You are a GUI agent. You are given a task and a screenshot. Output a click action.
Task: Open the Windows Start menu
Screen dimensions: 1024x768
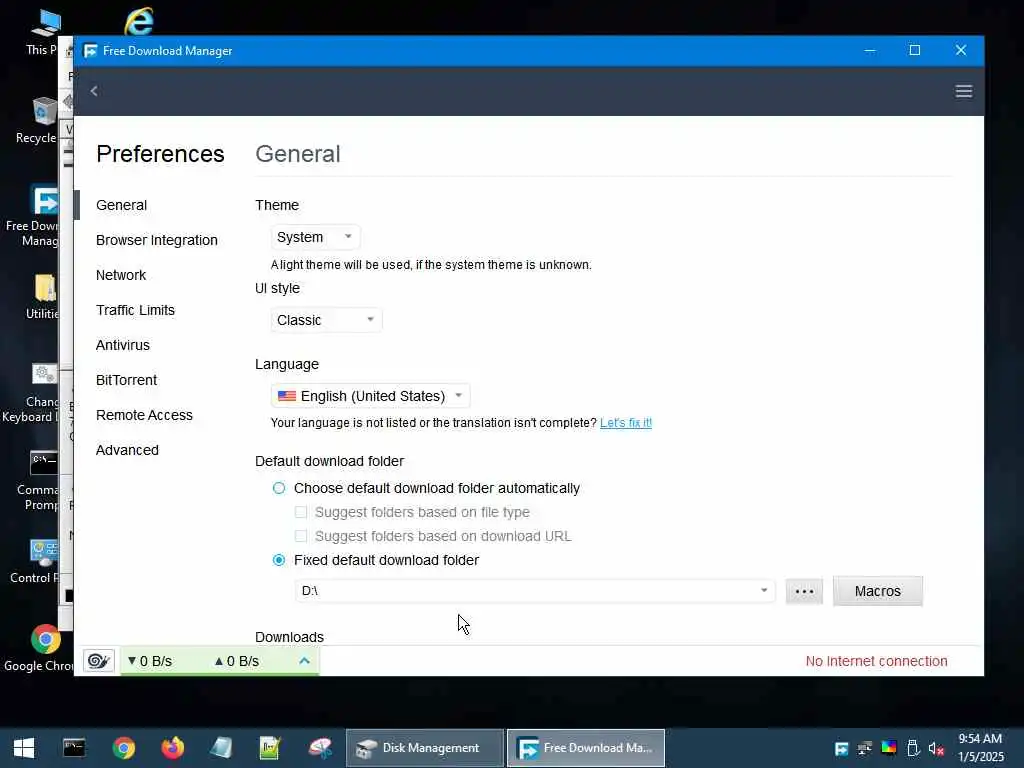point(24,748)
